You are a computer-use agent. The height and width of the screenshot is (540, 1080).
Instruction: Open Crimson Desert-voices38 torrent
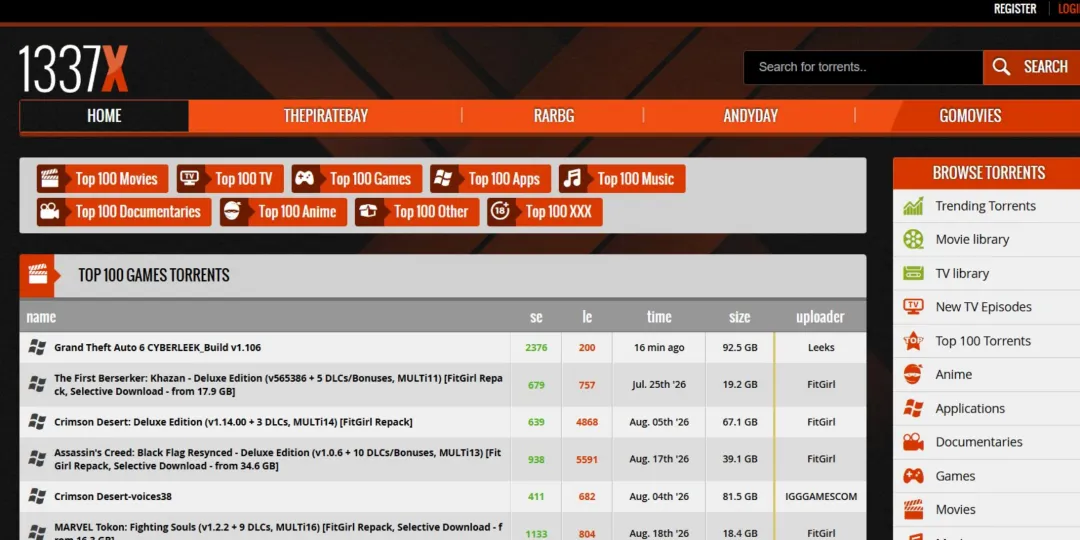(x=113, y=496)
